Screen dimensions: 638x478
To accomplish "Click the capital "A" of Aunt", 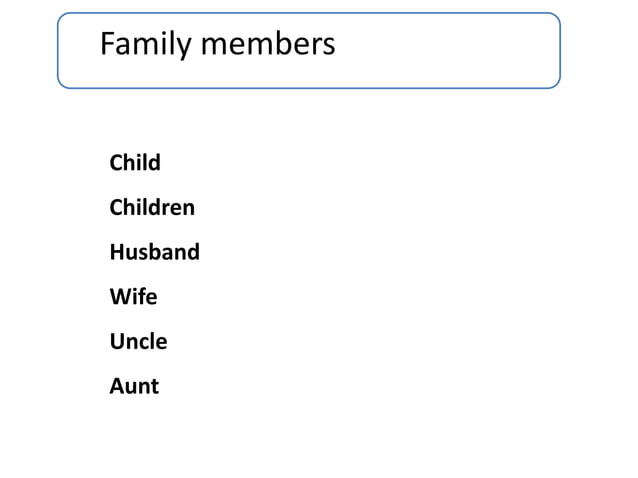I will [116, 386].
